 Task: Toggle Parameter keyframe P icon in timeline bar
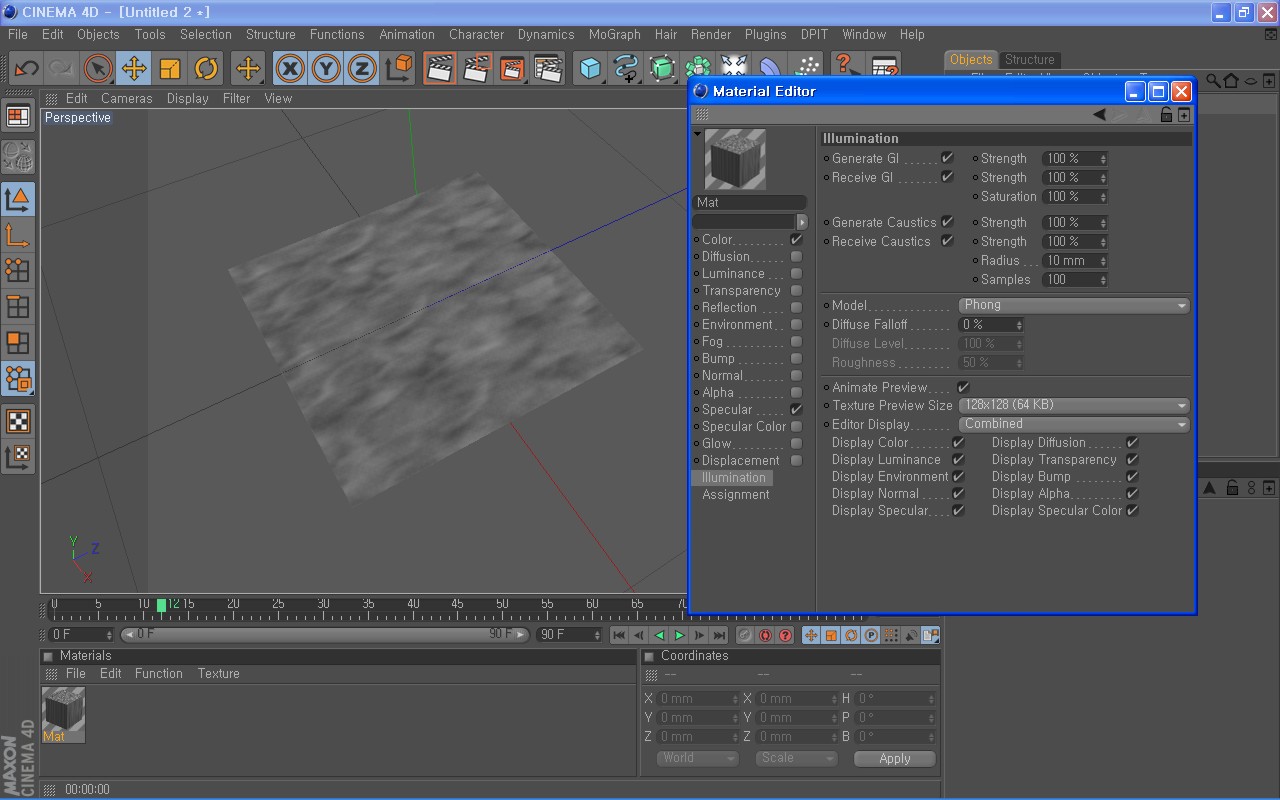coord(871,635)
